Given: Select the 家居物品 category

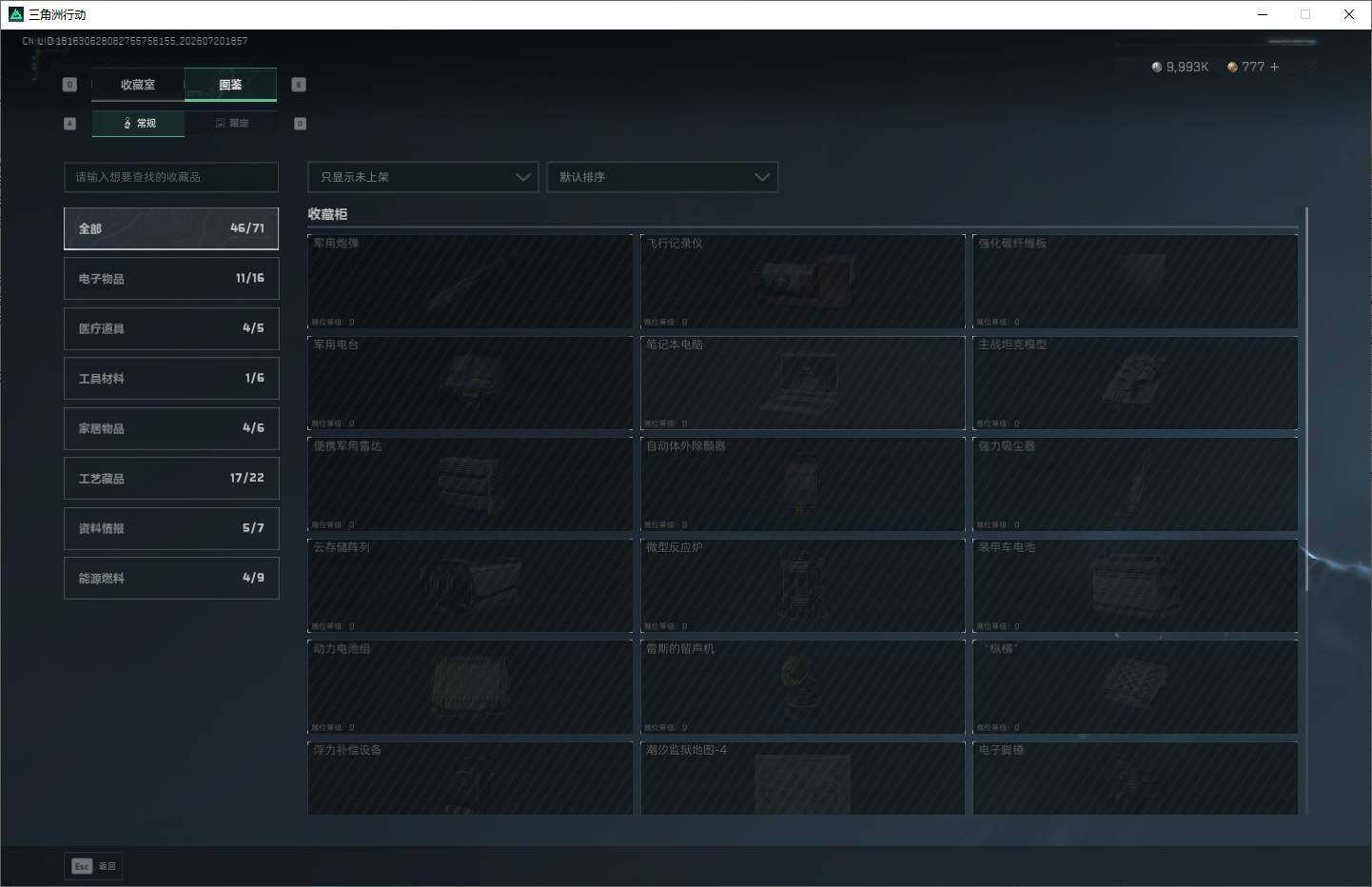Looking at the screenshot, I should (171, 428).
